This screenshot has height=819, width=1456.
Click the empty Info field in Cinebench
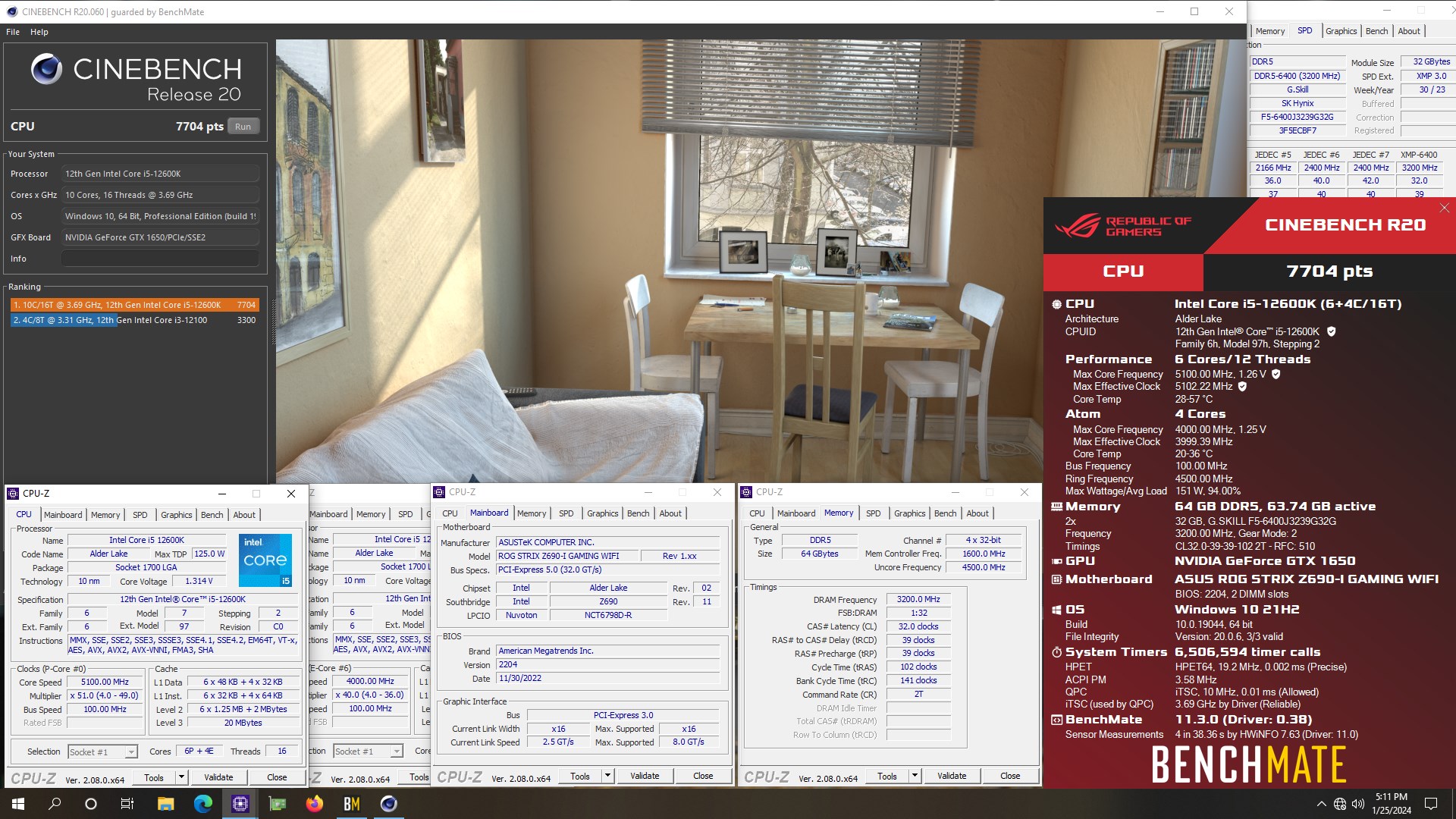[160, 259]
